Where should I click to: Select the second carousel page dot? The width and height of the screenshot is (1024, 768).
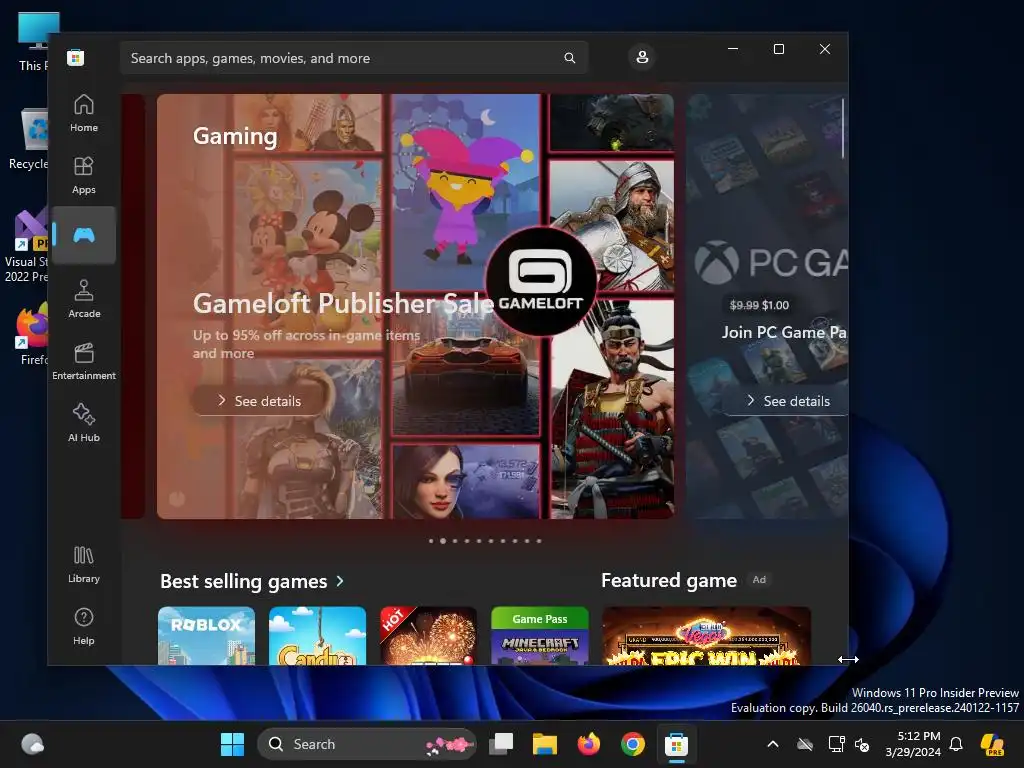tap(443, 541)
